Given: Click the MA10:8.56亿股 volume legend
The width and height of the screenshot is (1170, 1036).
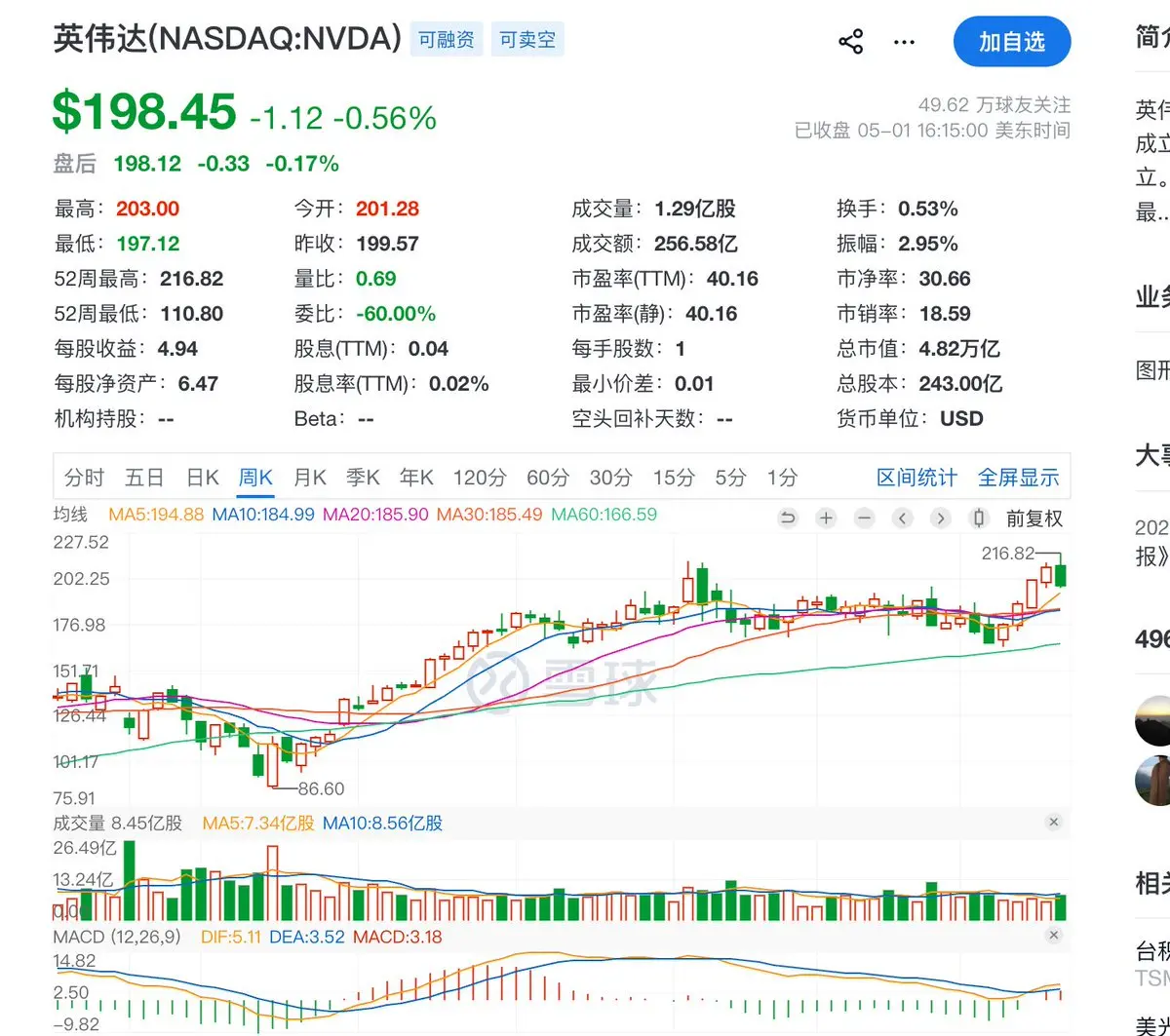Looking at the screenshot, I should 382,824.
